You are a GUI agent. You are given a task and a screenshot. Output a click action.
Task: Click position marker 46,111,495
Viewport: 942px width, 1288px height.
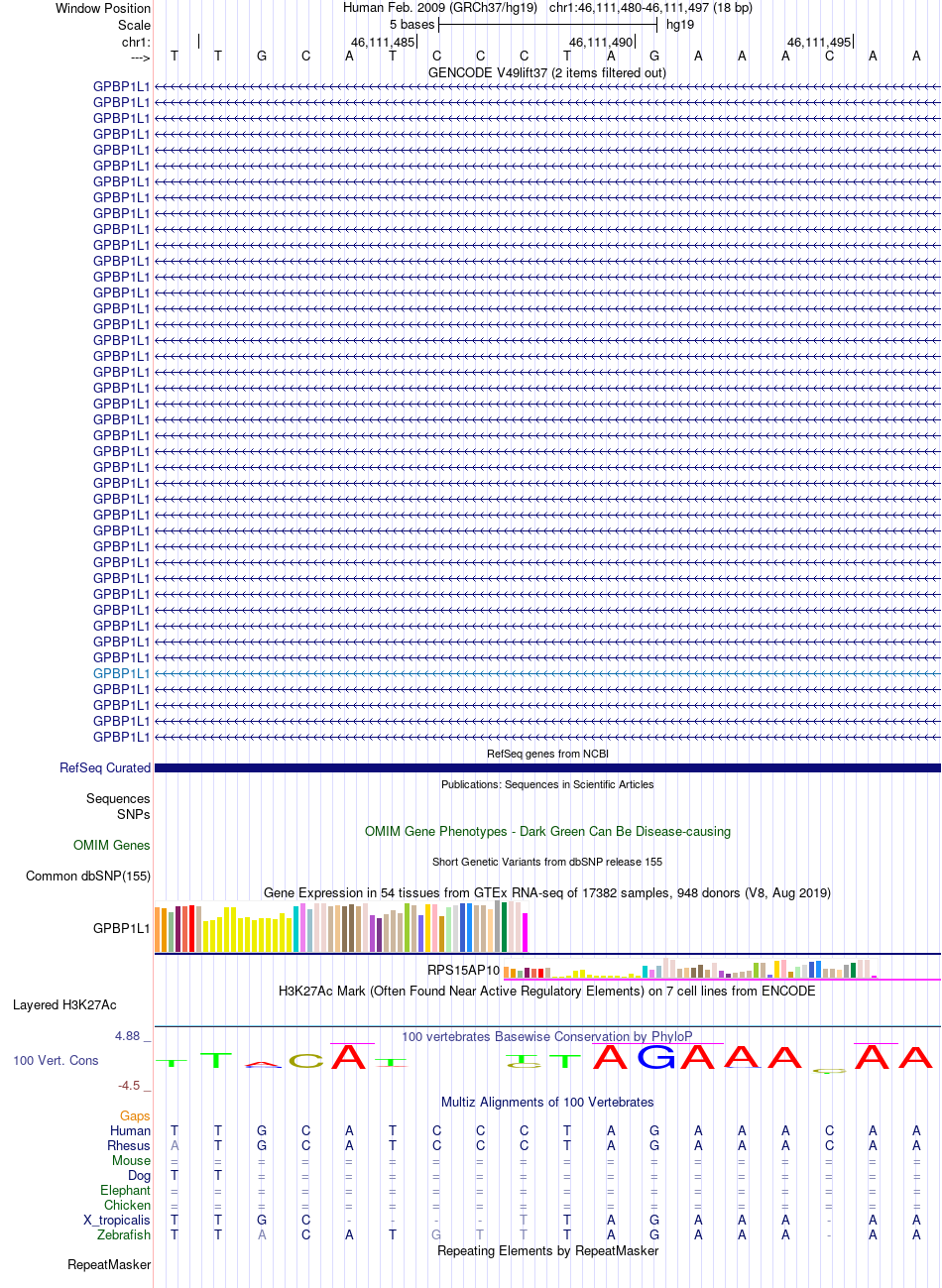pyautogui.click(x=819, y=43)
